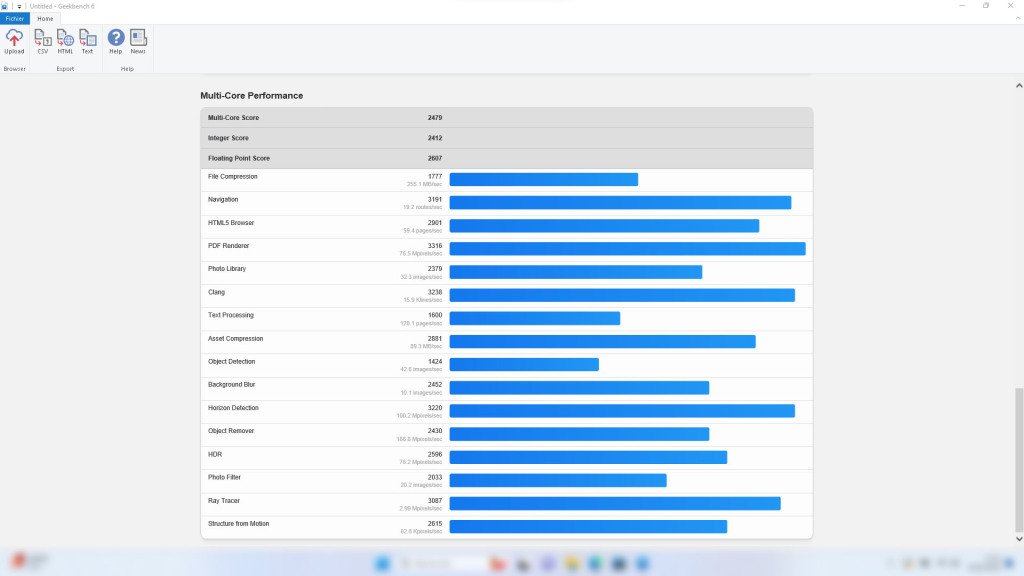Viewport: 1024px width, 576px height.
Task: Click the Ray Tracer label
Action: [x=223, y=501]
